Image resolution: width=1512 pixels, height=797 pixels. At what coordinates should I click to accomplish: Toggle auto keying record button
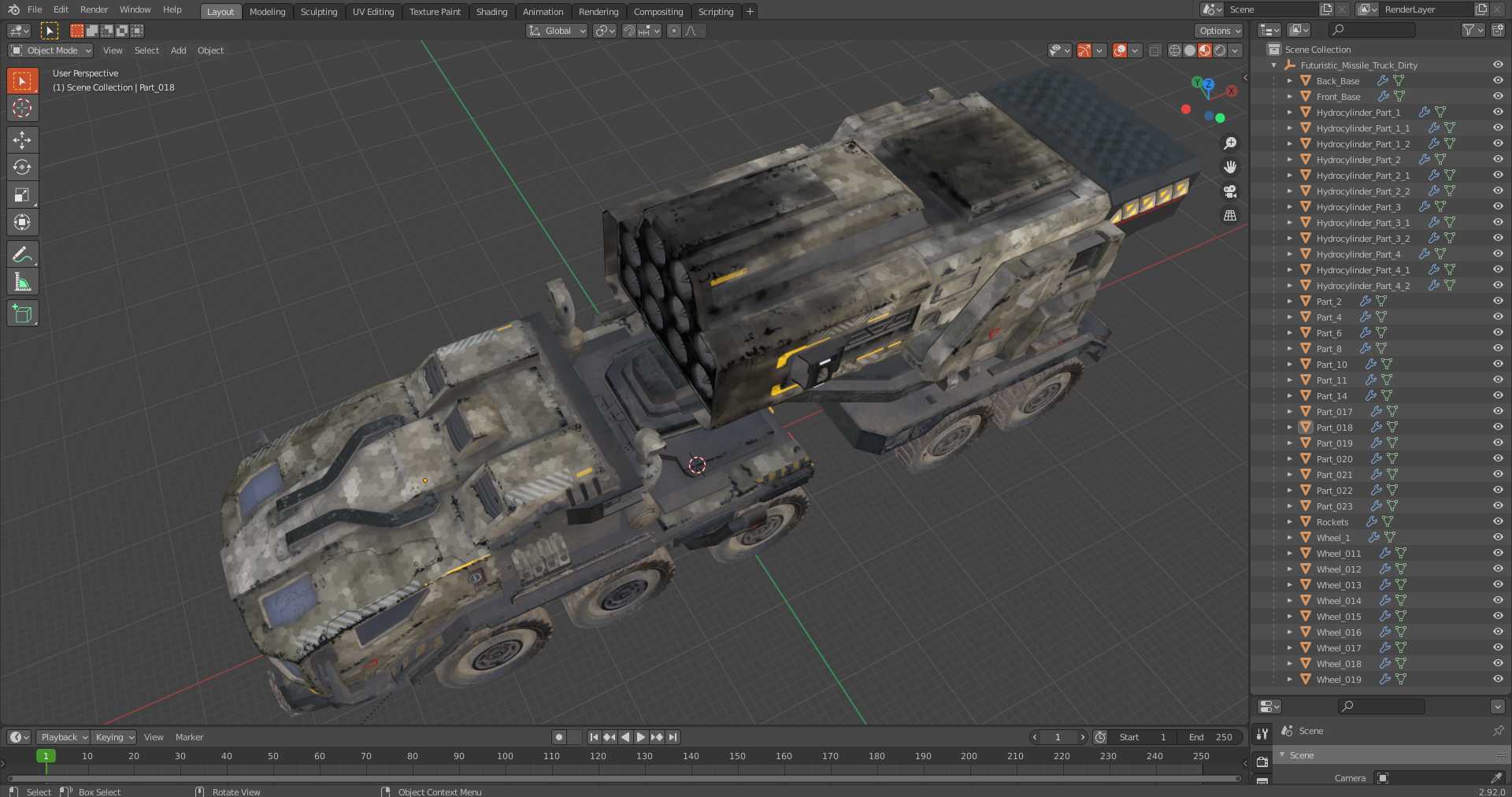559,737
